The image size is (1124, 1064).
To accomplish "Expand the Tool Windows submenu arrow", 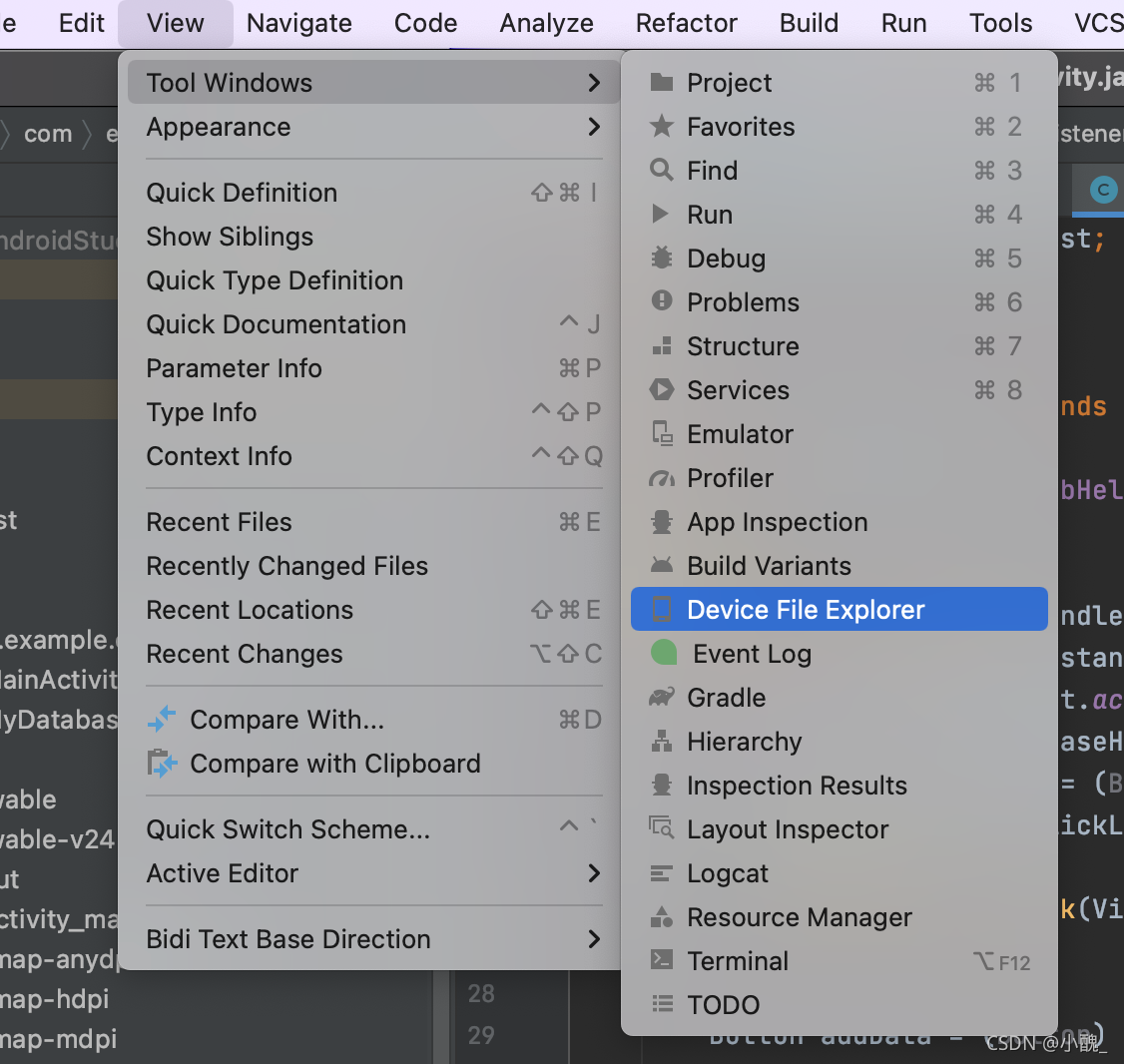I will pyautogui.click(x=594, y=83).
